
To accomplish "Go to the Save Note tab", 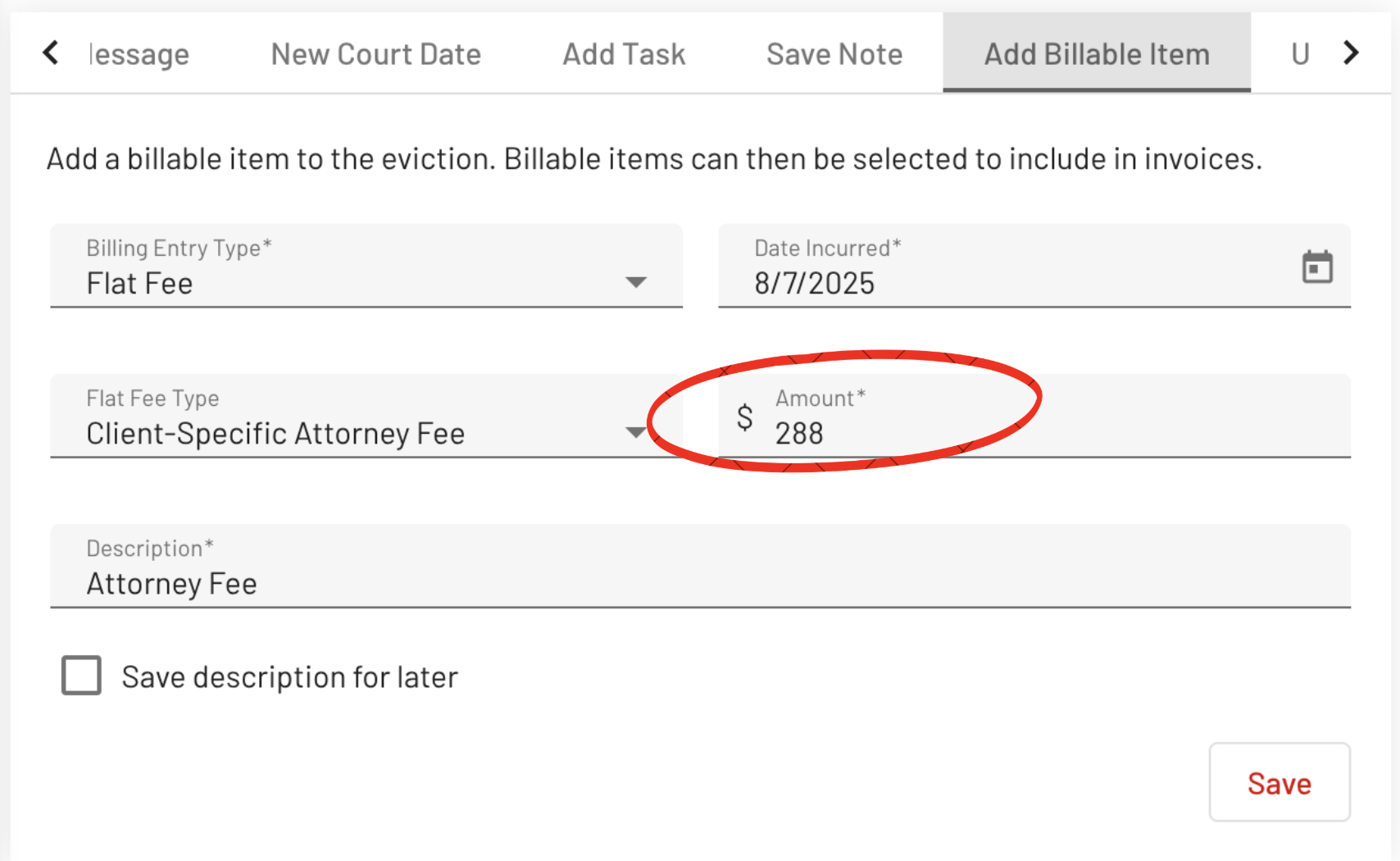I will pyautogui.click(x=834, y=54).
